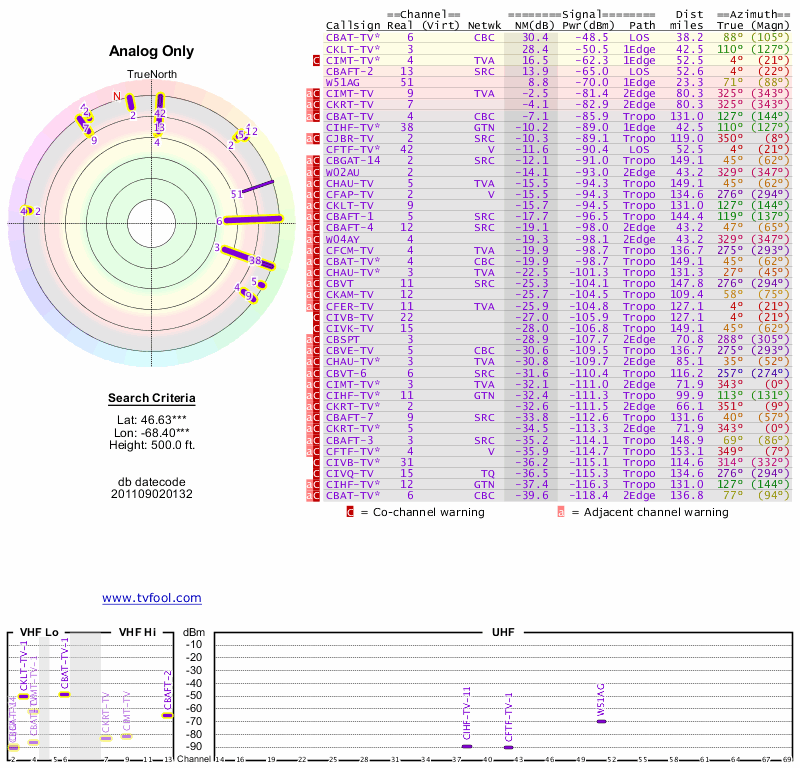
Task: Click the red co-channel warning icon beside CIMT-TV*
Action: click(x=317, y=60)
